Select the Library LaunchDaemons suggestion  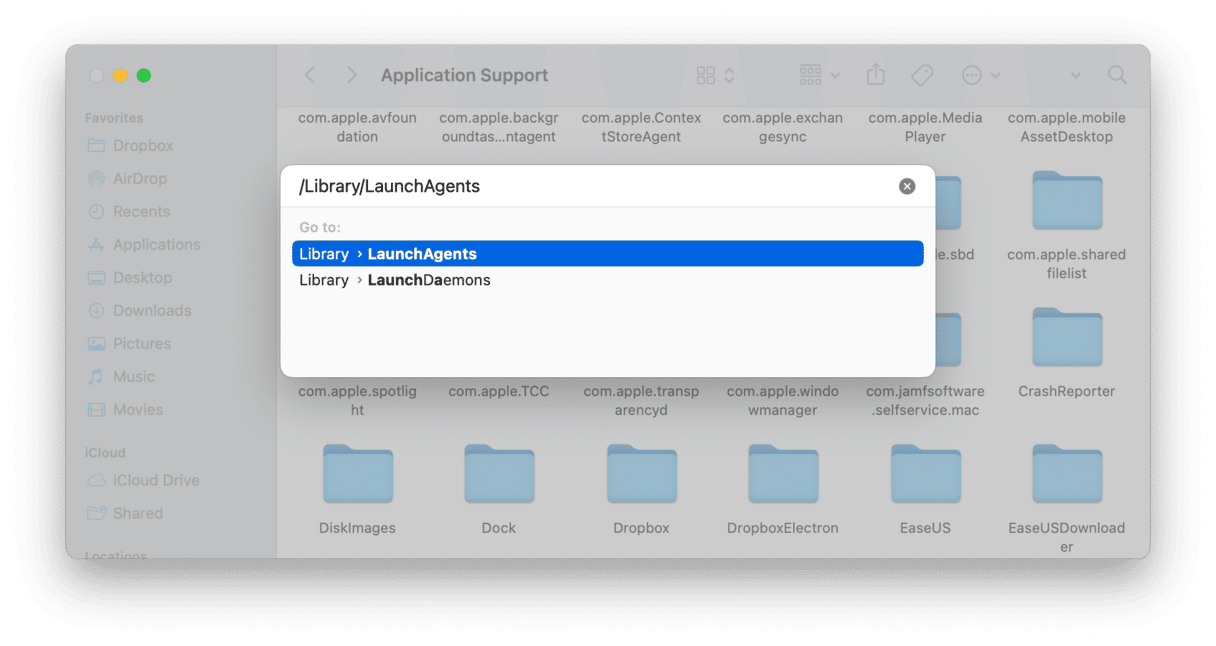click(607, 280)
